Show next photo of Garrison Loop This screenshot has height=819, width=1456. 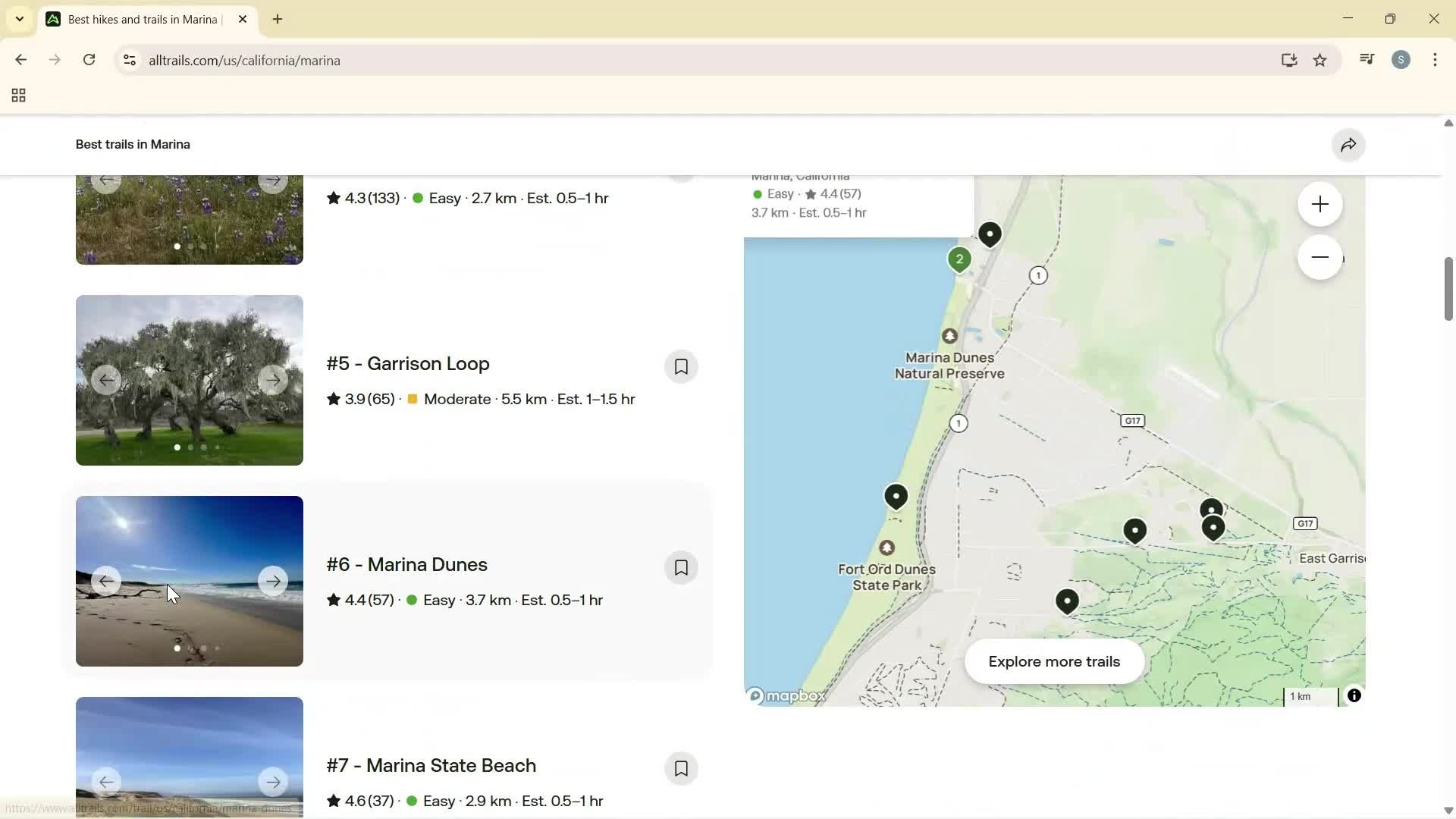coord(273,380)
